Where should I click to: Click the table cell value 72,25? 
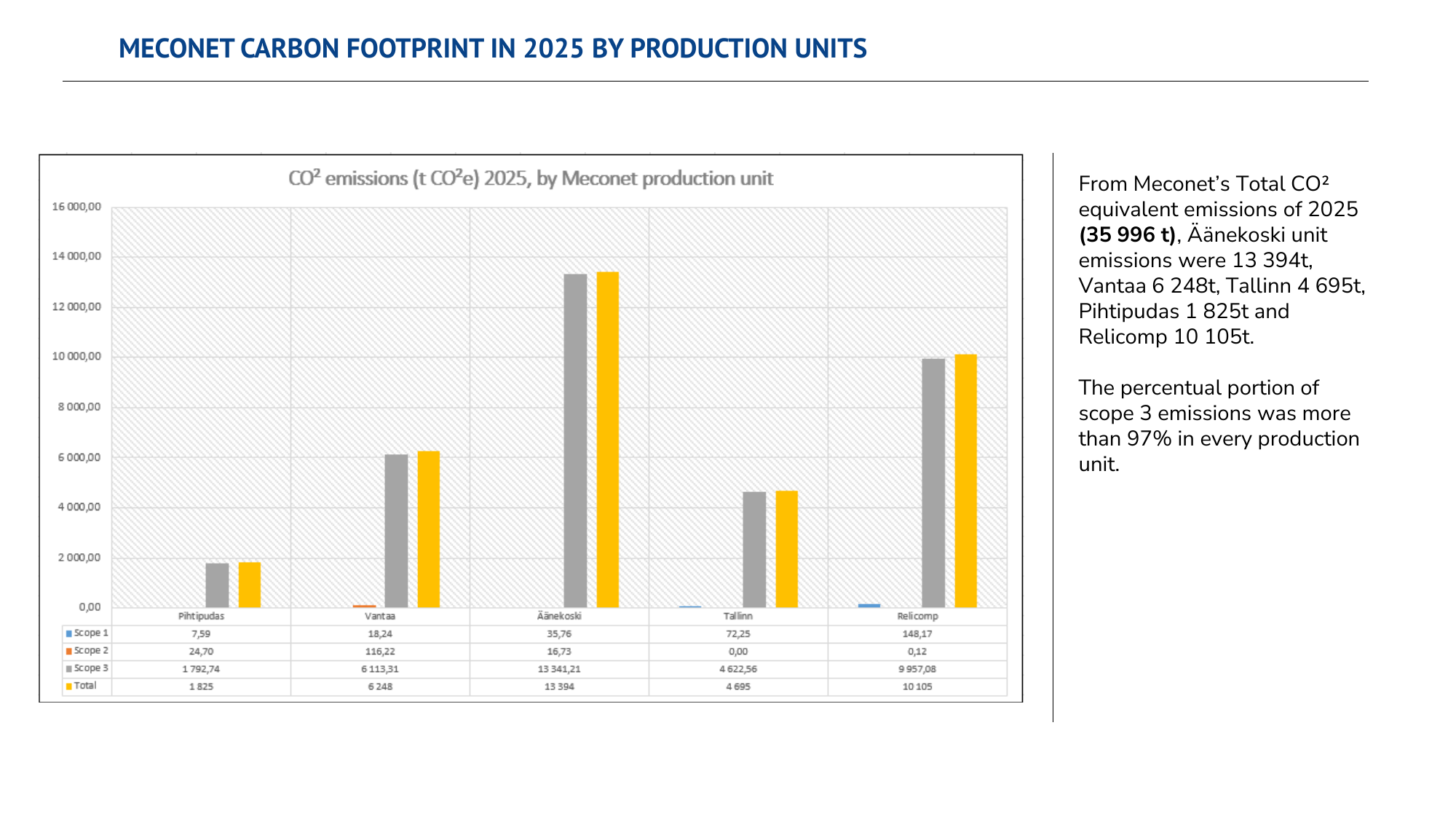tap(738, 634)
